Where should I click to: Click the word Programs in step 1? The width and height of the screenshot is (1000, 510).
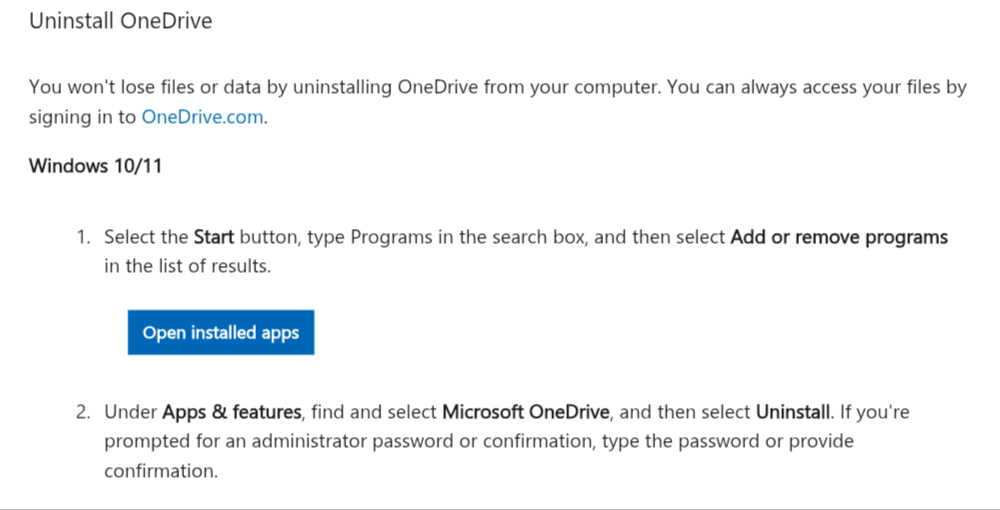click(x=392, y=237)
